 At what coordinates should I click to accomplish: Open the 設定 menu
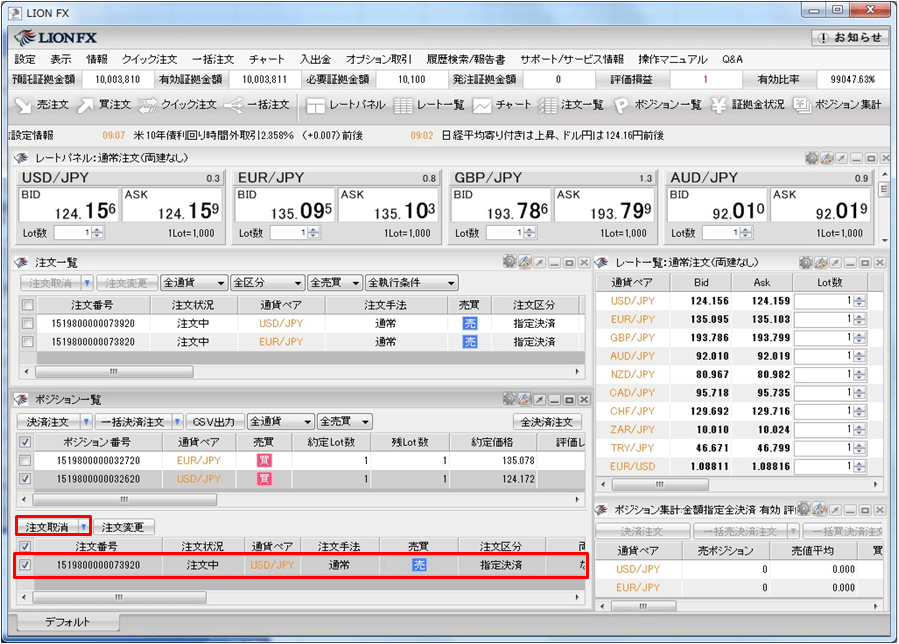tap(25, 59)
